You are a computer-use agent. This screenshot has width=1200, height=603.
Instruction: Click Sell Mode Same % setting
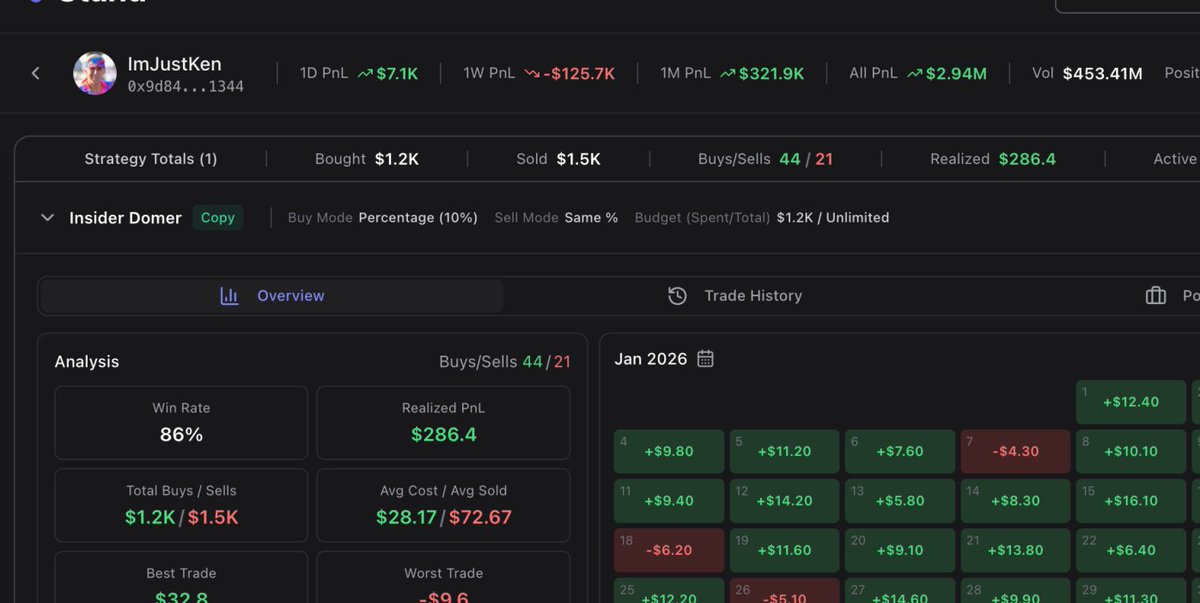pyautogui.click(x=556, y=217)
